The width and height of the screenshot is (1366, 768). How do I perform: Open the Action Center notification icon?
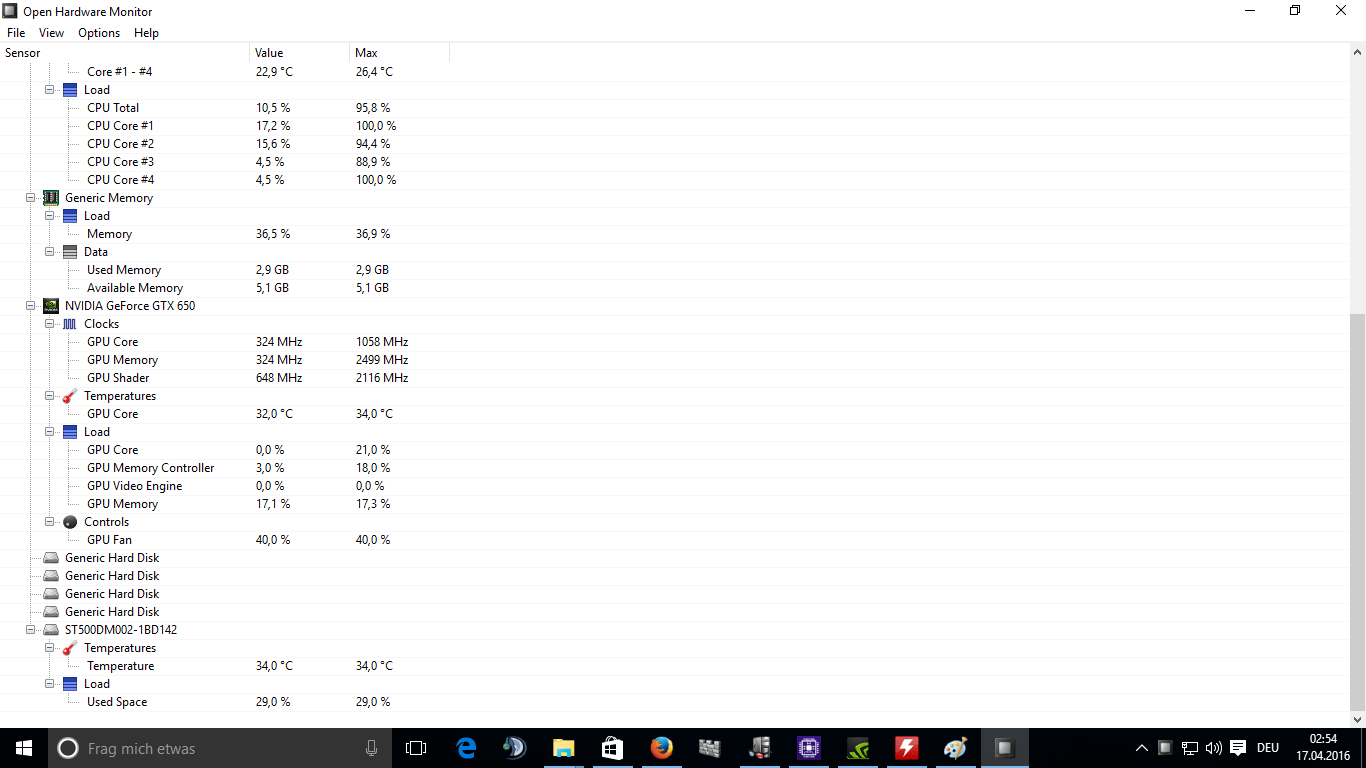tap(1238, 748)
